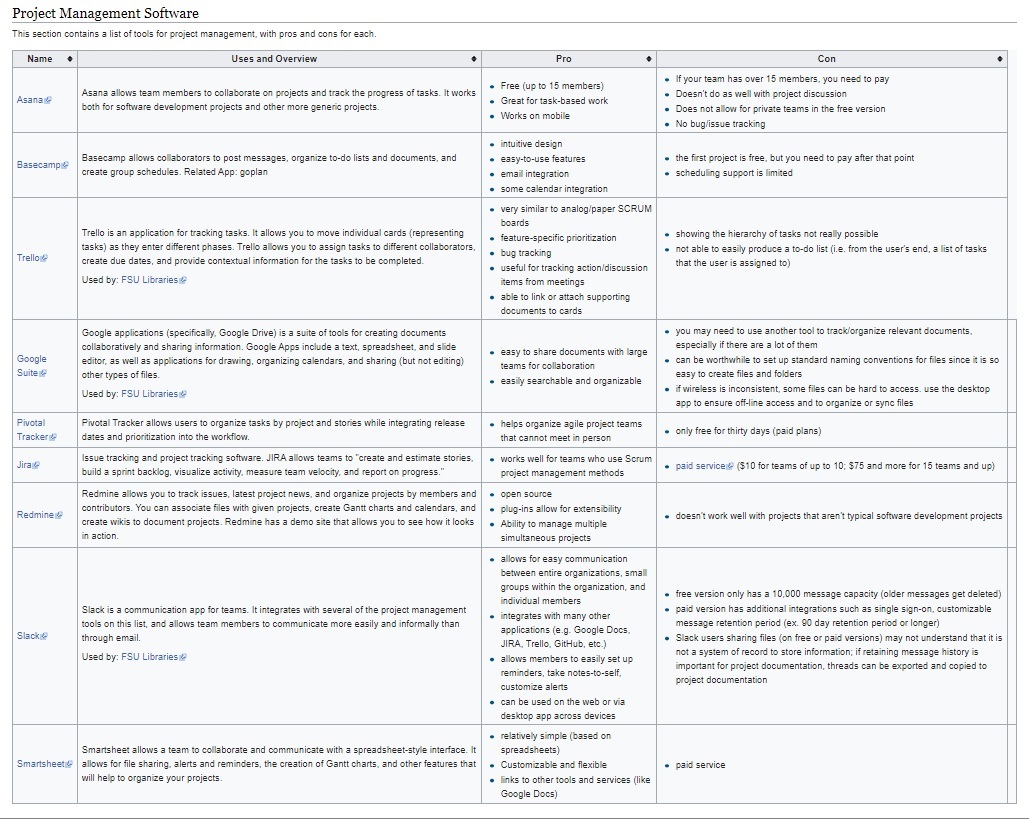Click 'doesn't work well with projects' Redmine con

[x=839, y=516]
